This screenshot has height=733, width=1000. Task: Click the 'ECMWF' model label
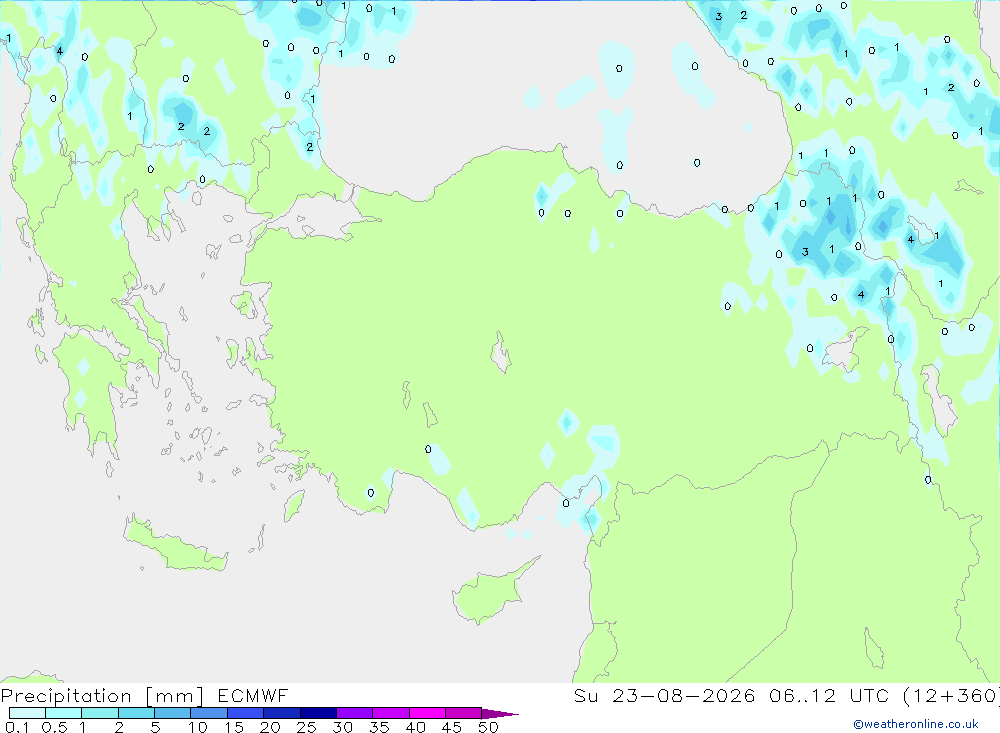pos(253,695)
